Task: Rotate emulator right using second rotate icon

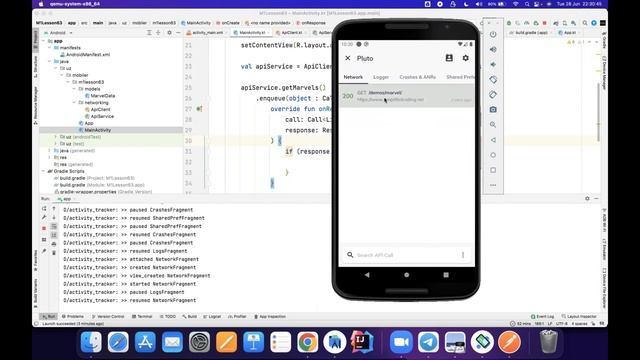Action: 493,95
